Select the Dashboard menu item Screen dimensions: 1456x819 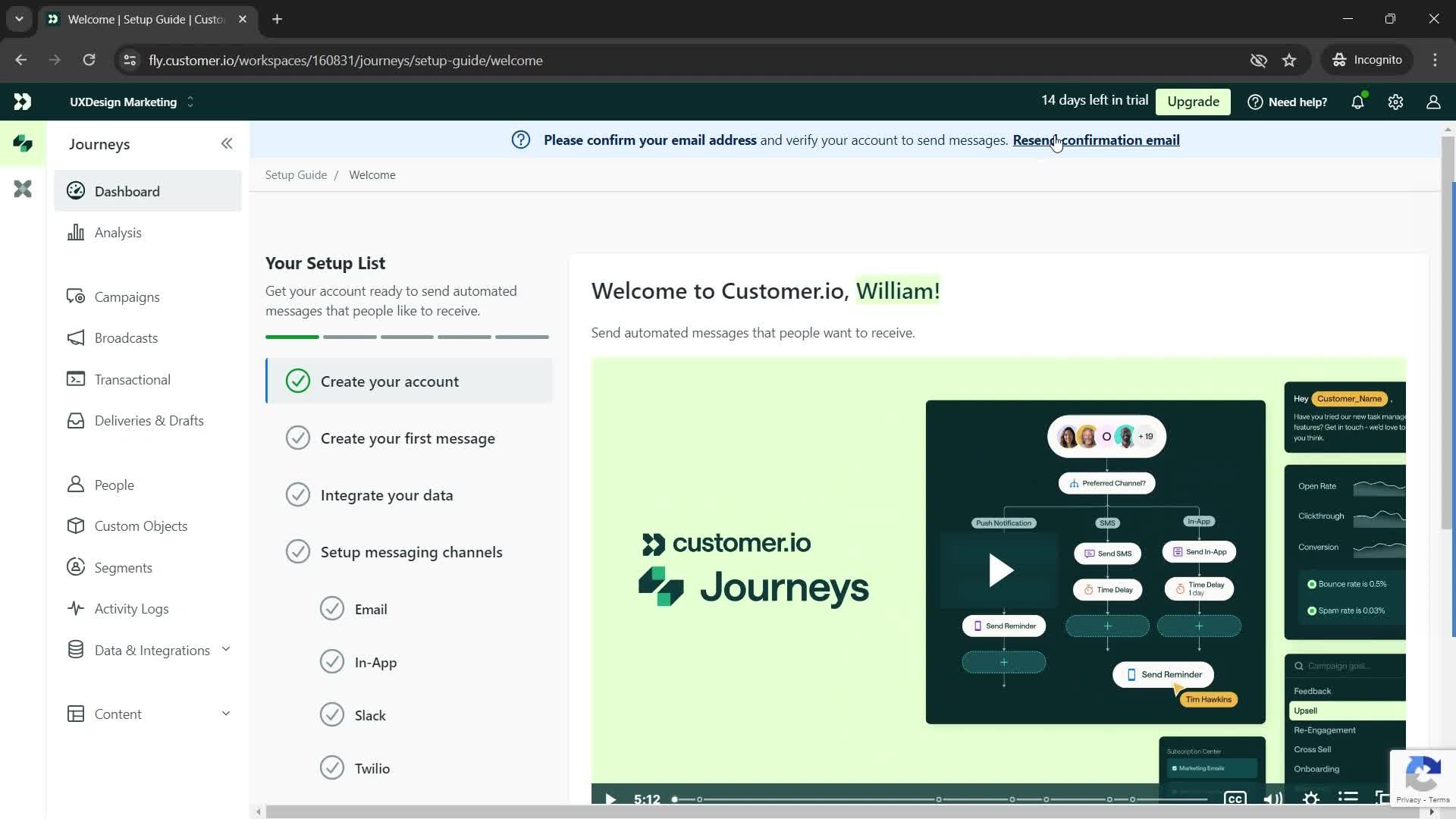click(x=127, y=190)
